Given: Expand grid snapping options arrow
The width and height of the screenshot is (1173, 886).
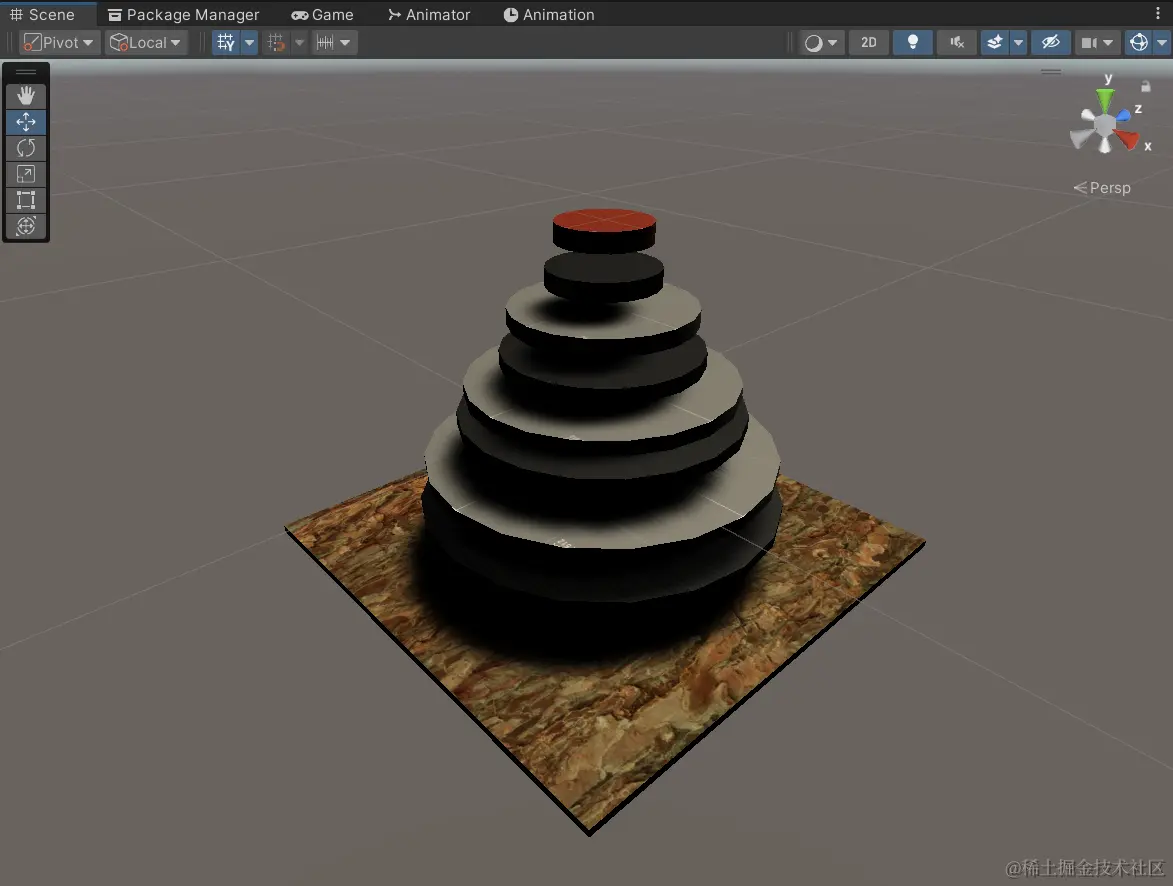Looking at the screenshot, I should pyautogui.click(x=299, y=43).
